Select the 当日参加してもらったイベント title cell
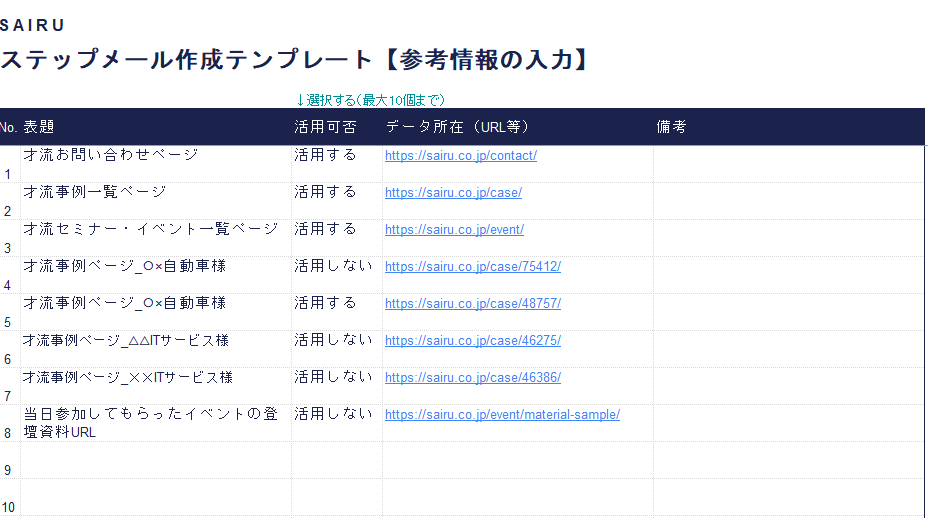 coord(150,422)
